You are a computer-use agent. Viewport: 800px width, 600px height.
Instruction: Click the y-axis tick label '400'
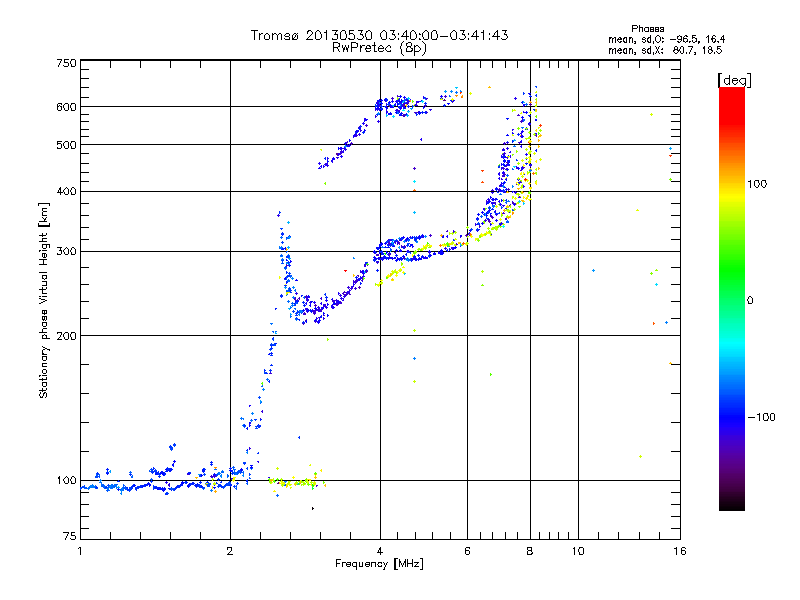click(66, 191)
